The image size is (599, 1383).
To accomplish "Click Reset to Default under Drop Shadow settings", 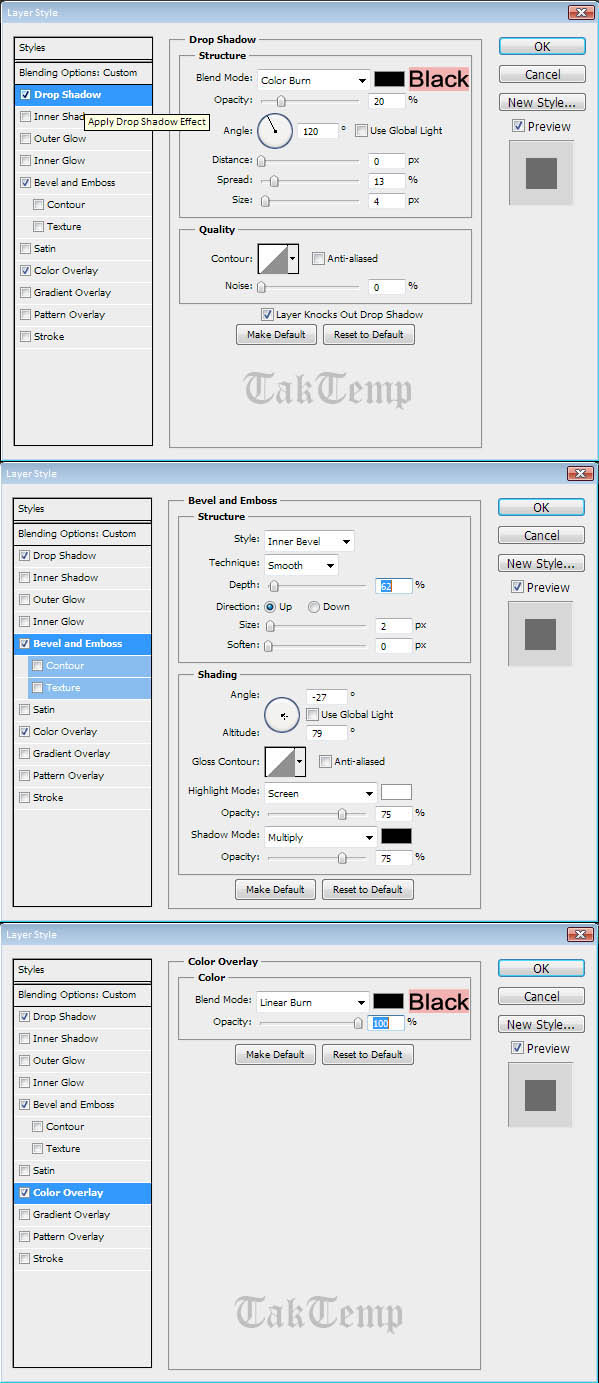I will (x=369, y=335).
